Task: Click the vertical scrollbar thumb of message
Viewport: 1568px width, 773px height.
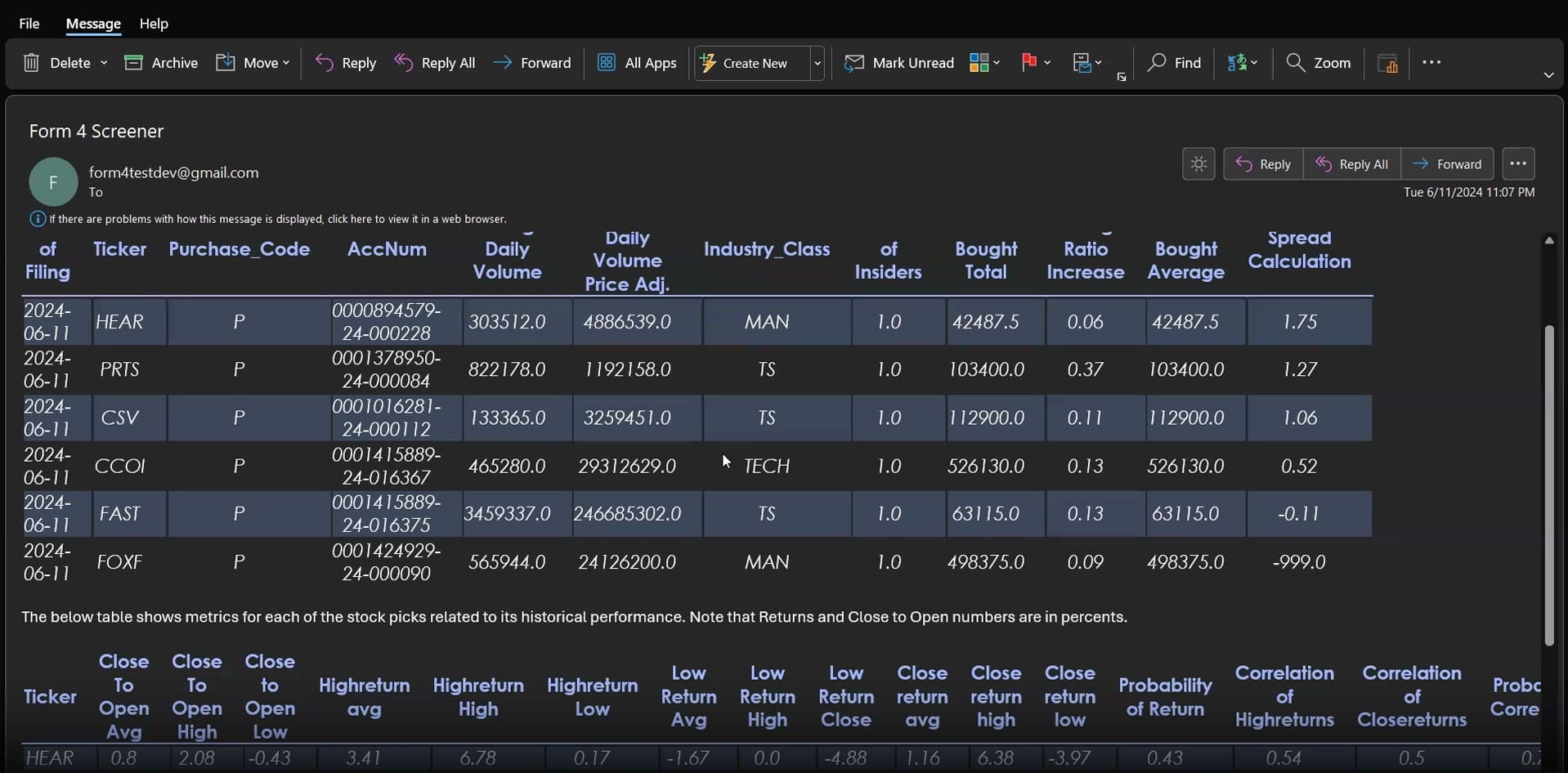Action: point(1548,485)
